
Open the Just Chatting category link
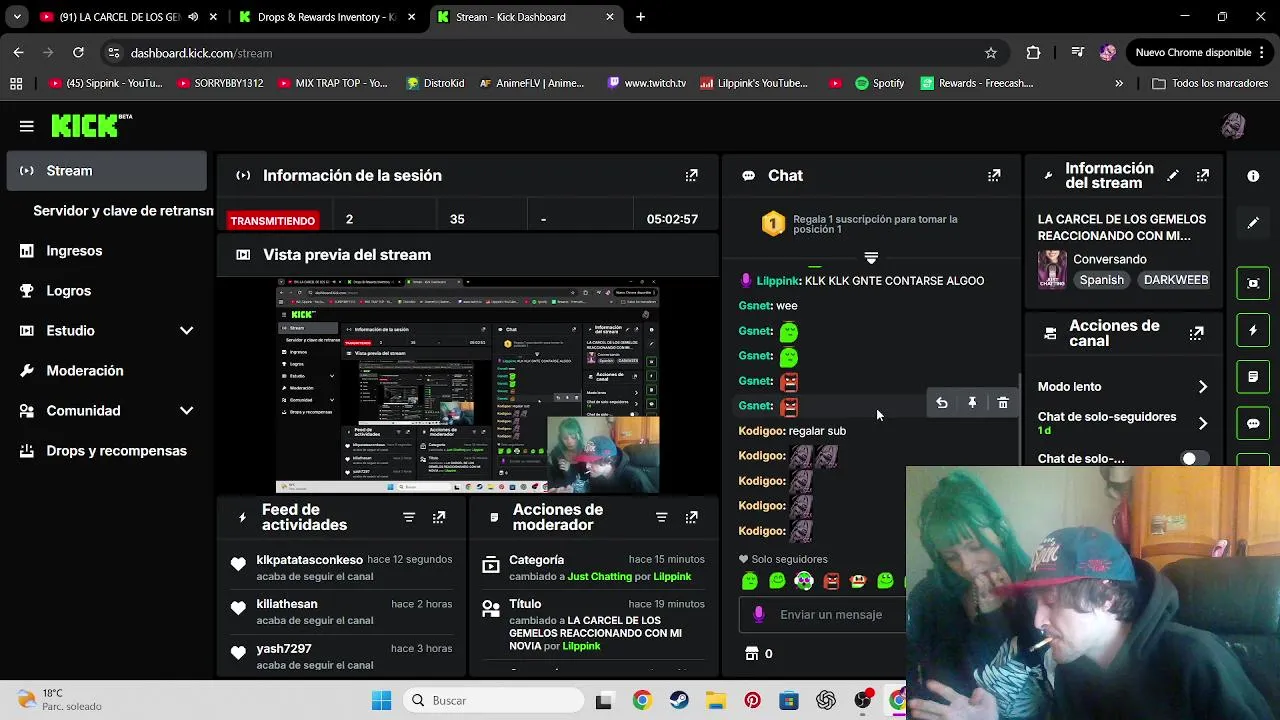coord(599,576)
